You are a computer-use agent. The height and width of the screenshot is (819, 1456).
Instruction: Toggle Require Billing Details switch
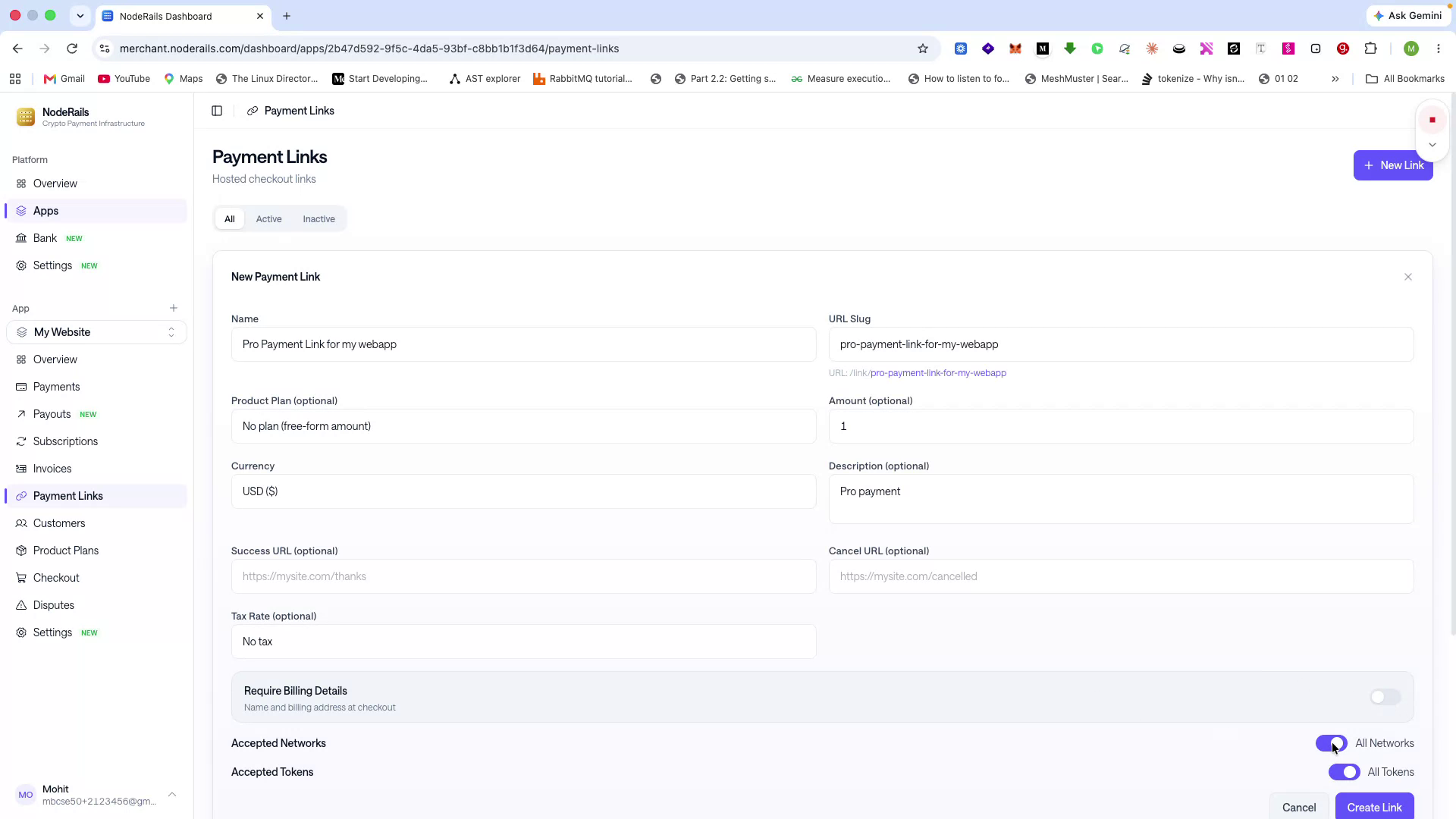tap(1385, 697)
